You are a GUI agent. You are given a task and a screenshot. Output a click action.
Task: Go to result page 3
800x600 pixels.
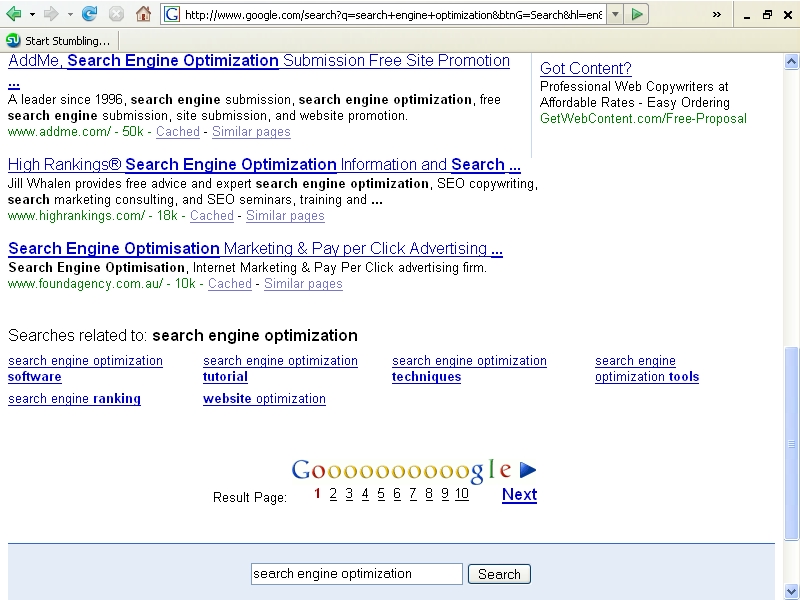349,494
